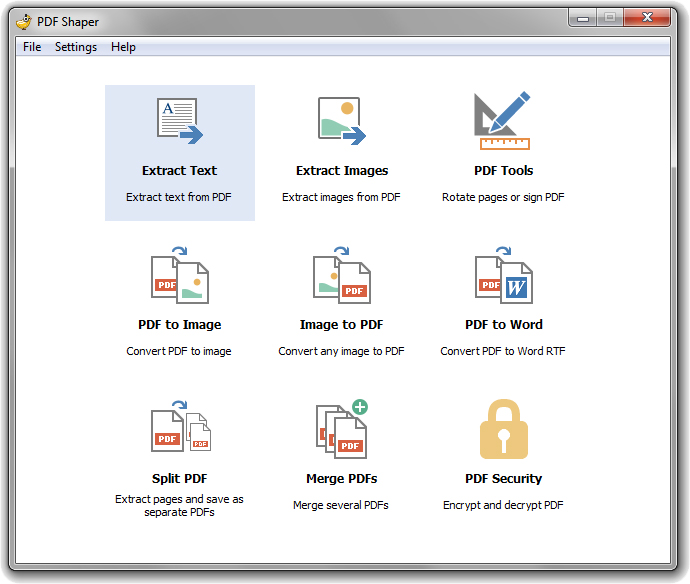The width and height of the screenshot is (690, 584).
Task: Click the "Extract Text" bold label
Action: pos(179,171)
